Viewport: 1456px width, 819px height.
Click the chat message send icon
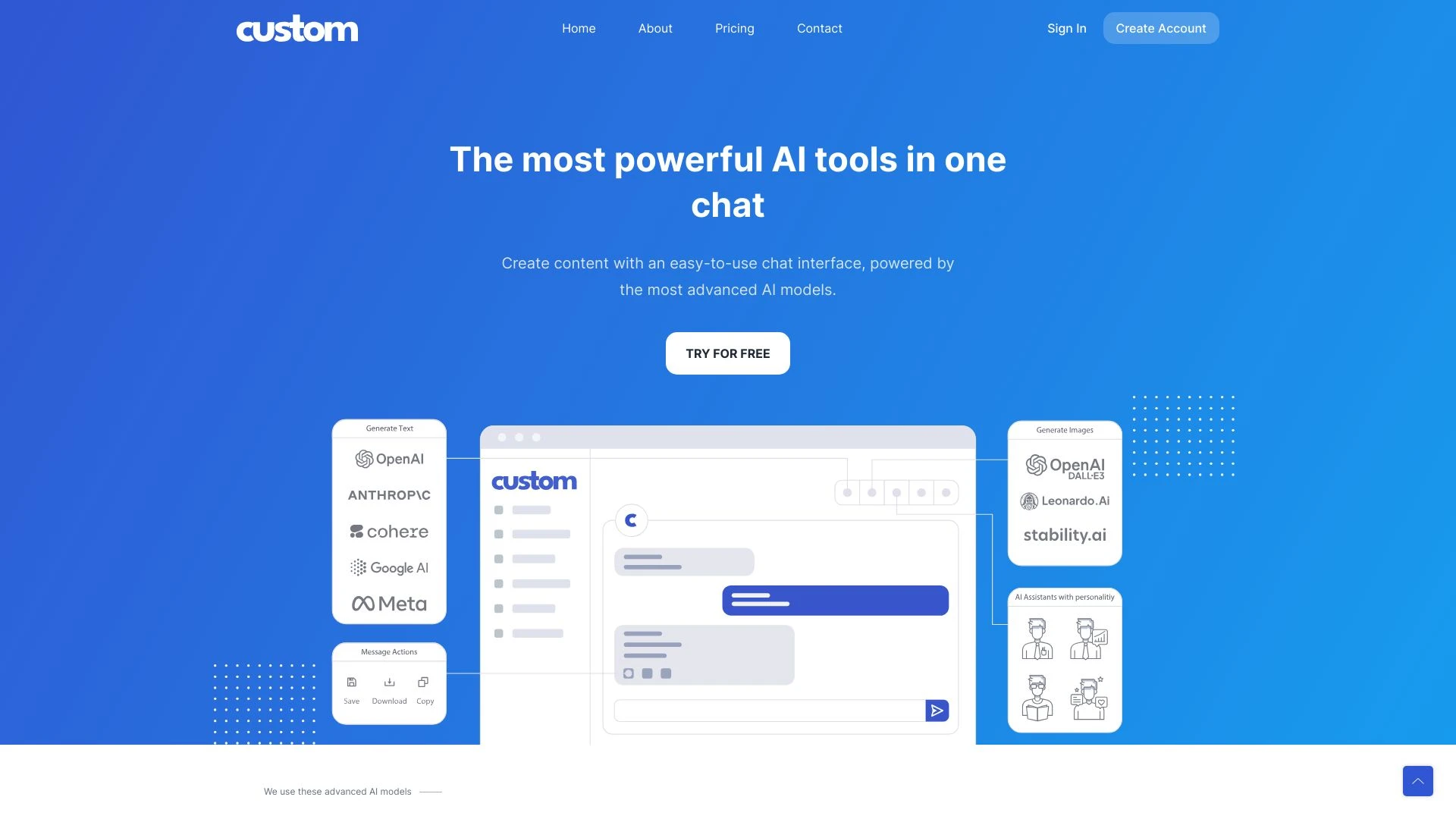936,710
